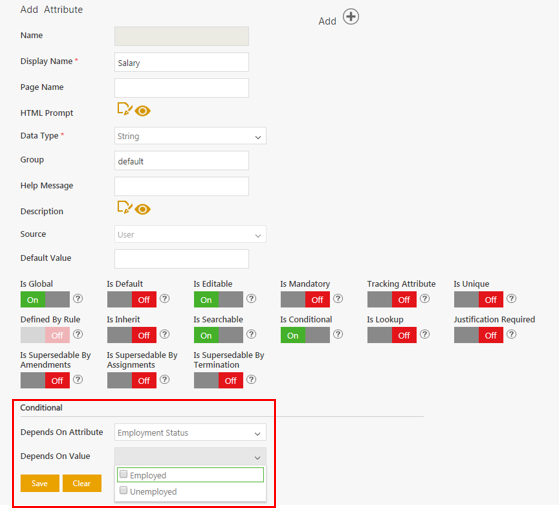The image size is (560, 513).
Task: Toggle the Defined By Rule switch
Action: (45, 335)
